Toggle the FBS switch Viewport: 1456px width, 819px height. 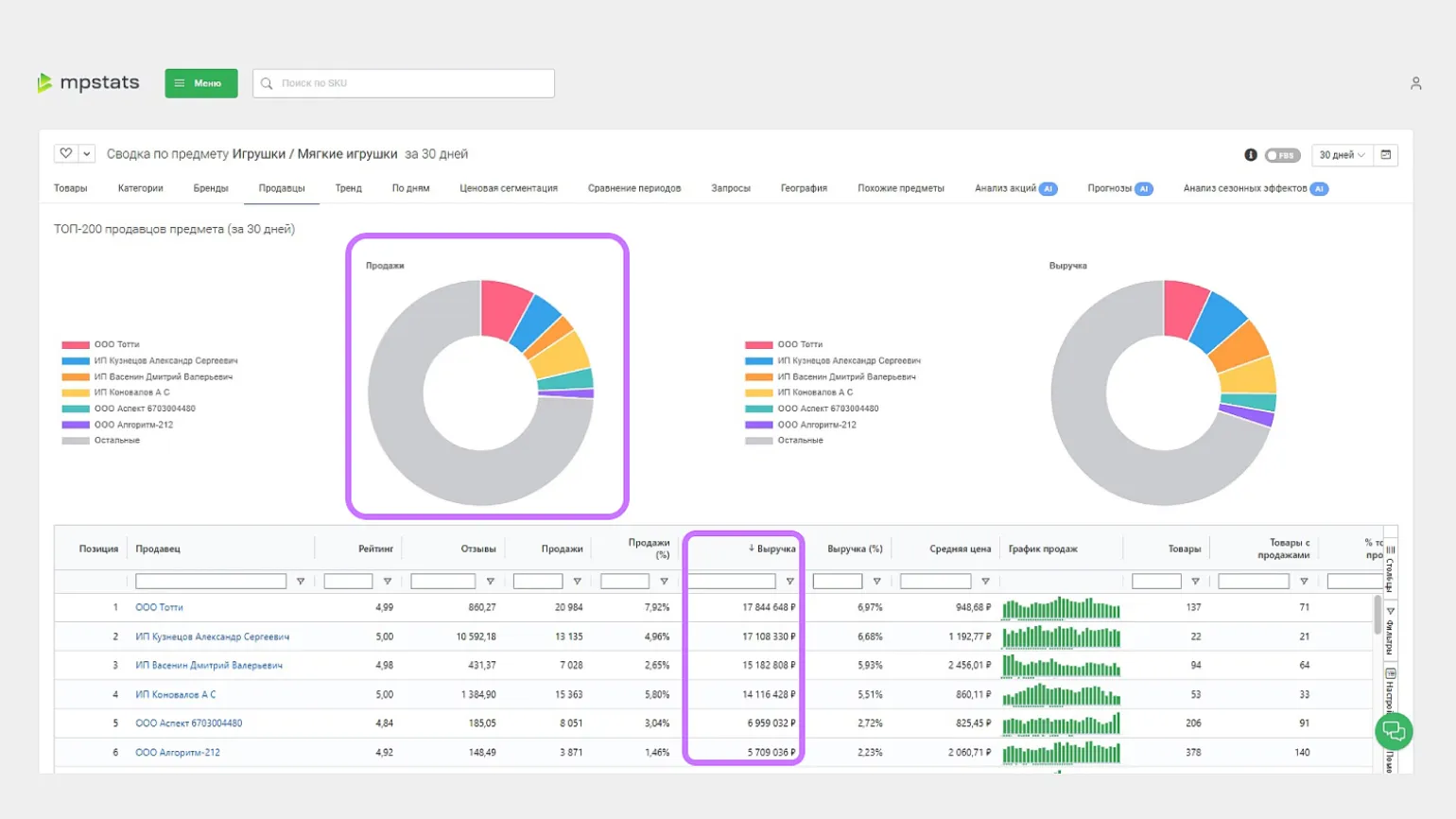point(1282,155)
